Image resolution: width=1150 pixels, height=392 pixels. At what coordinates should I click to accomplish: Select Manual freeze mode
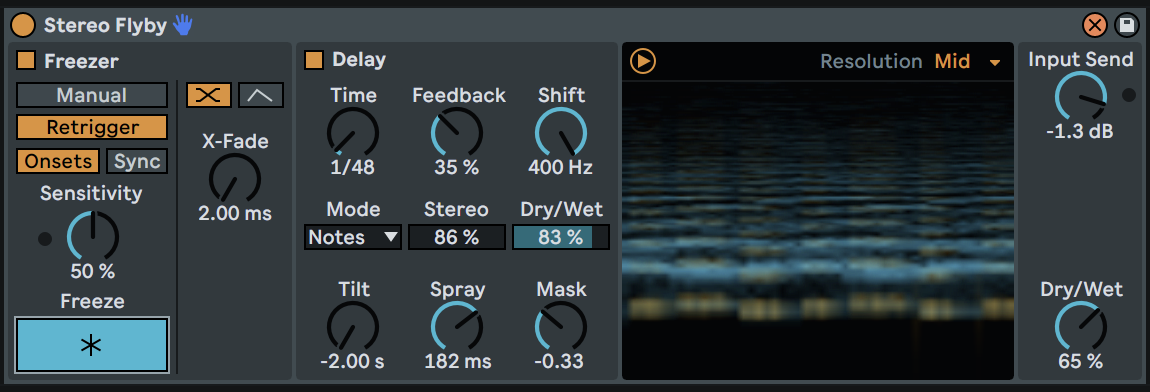coord(92,95)
